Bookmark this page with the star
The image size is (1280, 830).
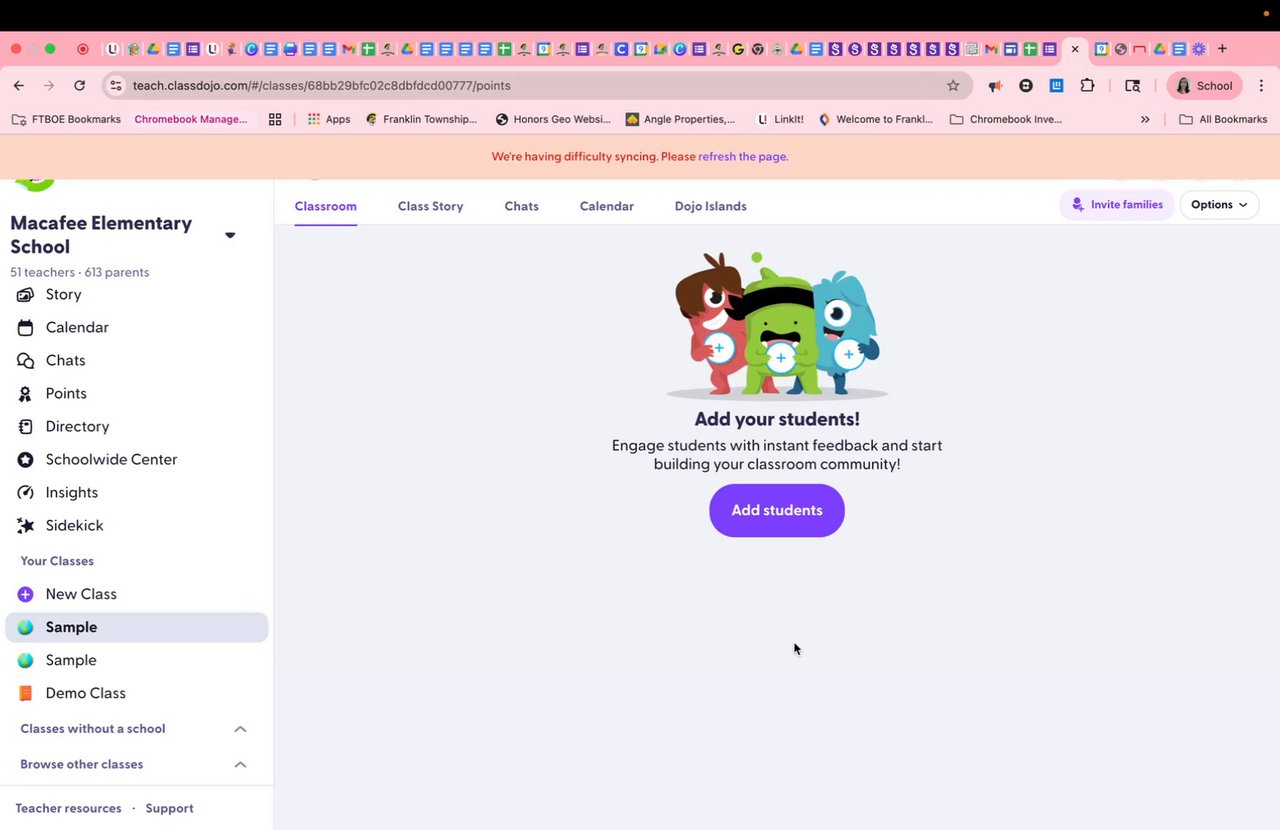(953, 86)
